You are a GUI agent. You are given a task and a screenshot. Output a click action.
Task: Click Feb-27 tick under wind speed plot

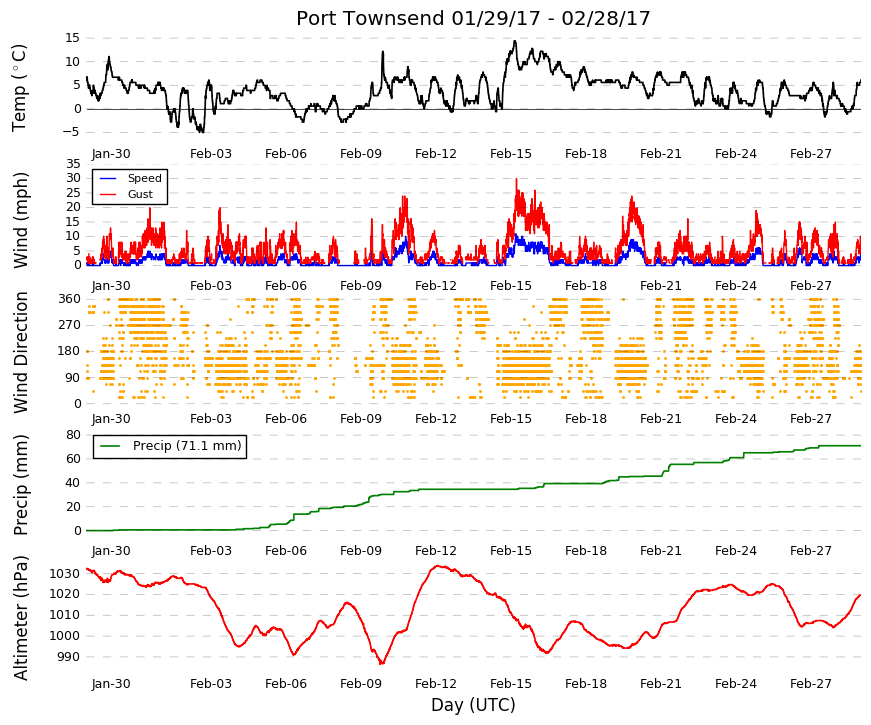tap(810, 286)
